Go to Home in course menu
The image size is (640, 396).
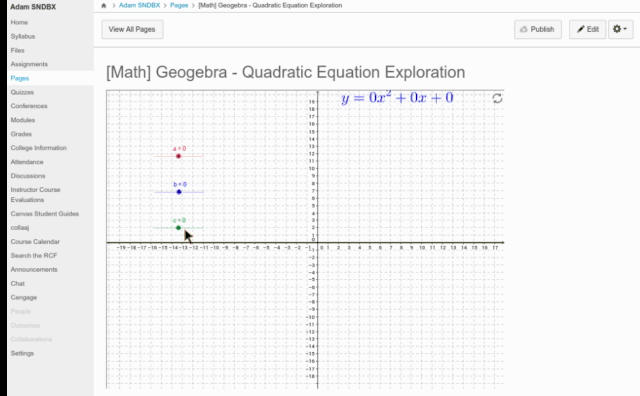tap(19, 22)
